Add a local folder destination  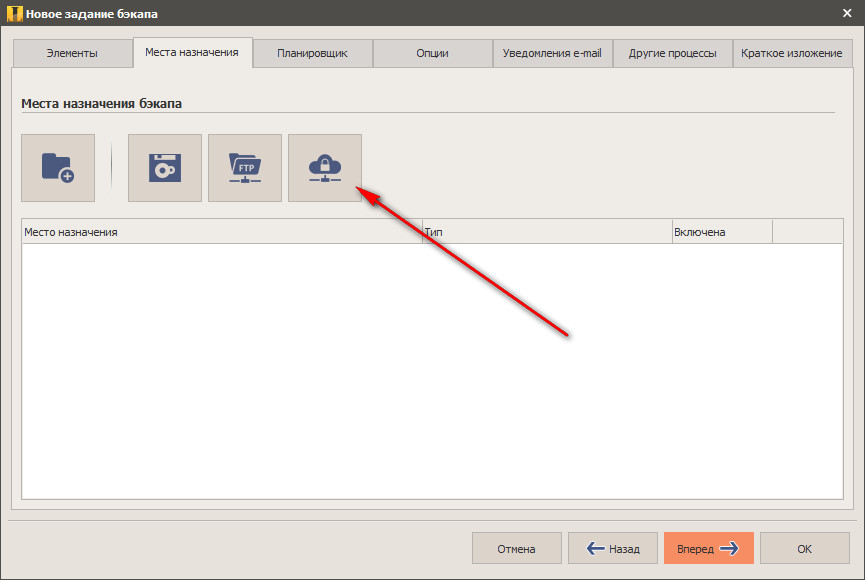[58, 168]
